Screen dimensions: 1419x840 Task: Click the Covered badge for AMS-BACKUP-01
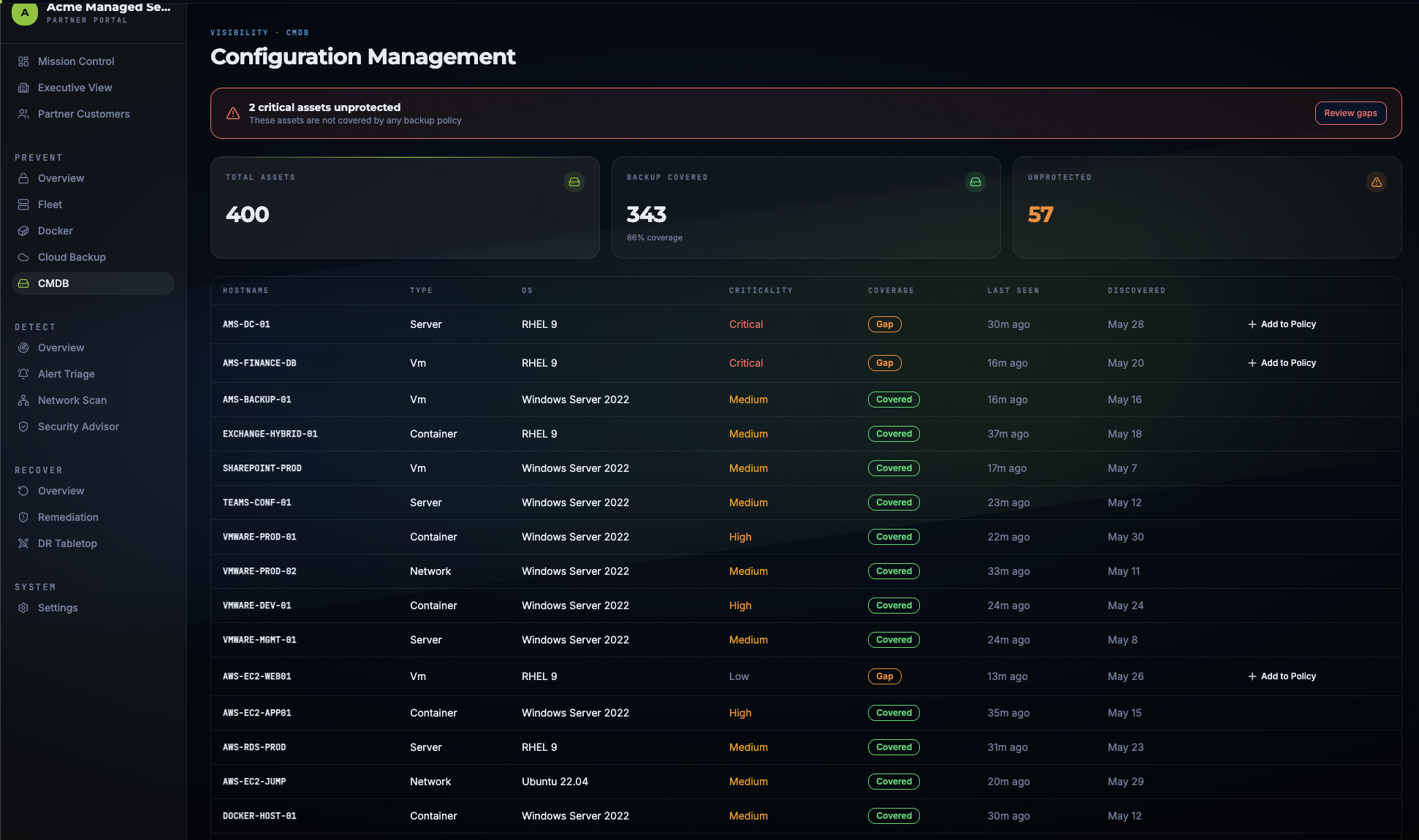tap(894, 400)
